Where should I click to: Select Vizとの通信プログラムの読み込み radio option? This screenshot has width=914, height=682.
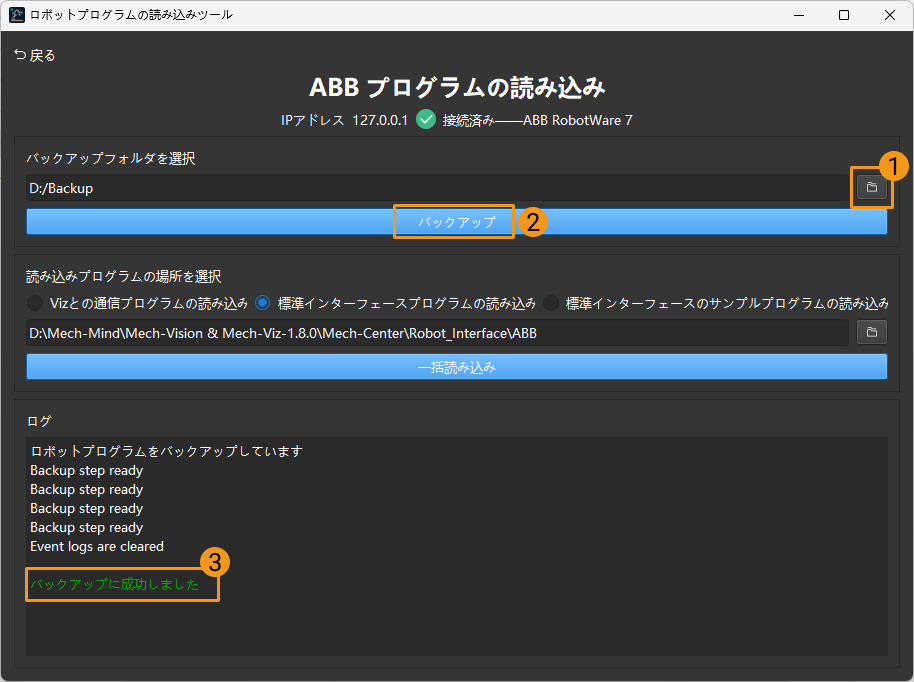click(x=138, y=303)
